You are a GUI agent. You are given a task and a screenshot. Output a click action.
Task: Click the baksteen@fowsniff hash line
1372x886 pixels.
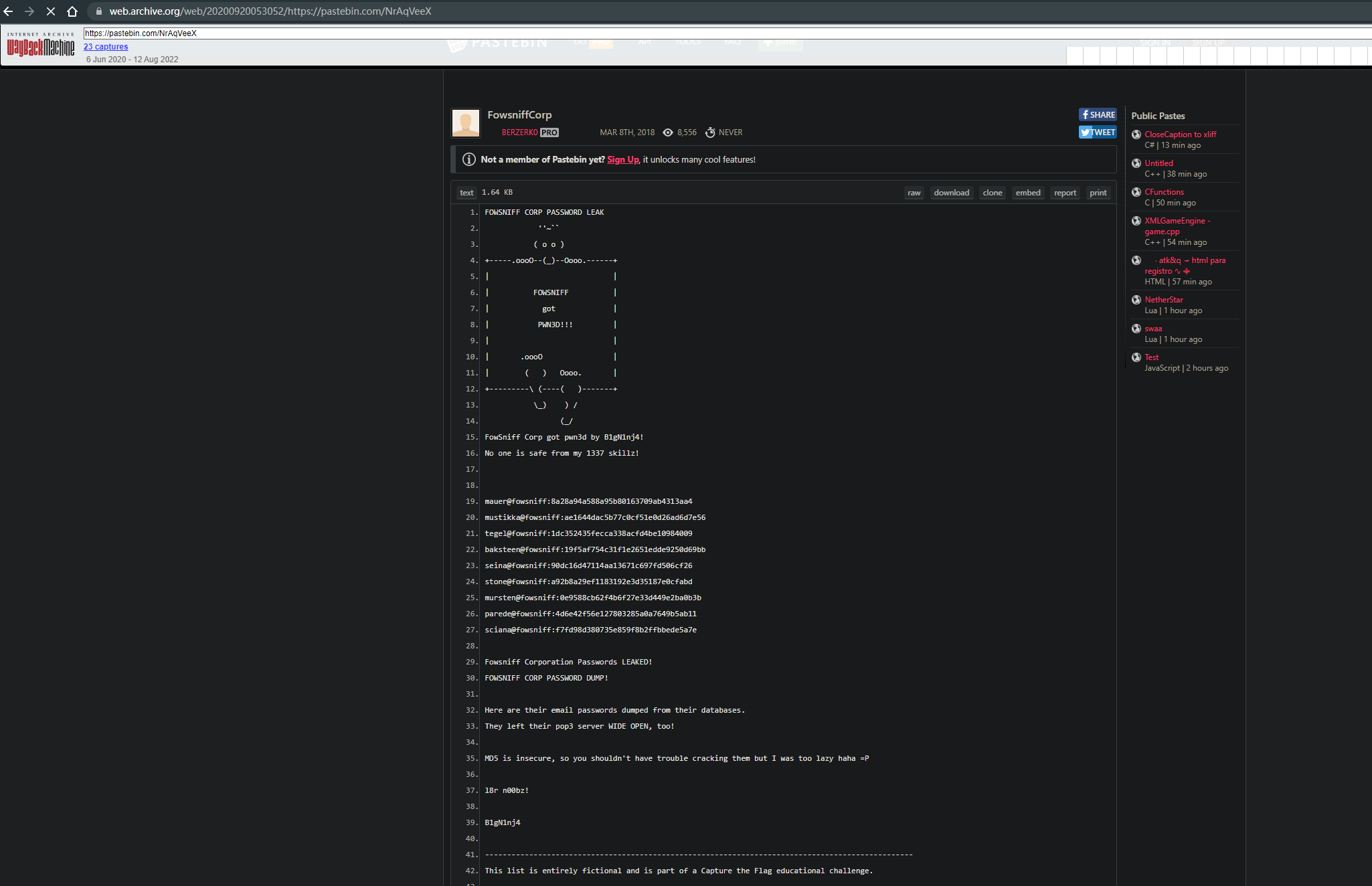595,549
